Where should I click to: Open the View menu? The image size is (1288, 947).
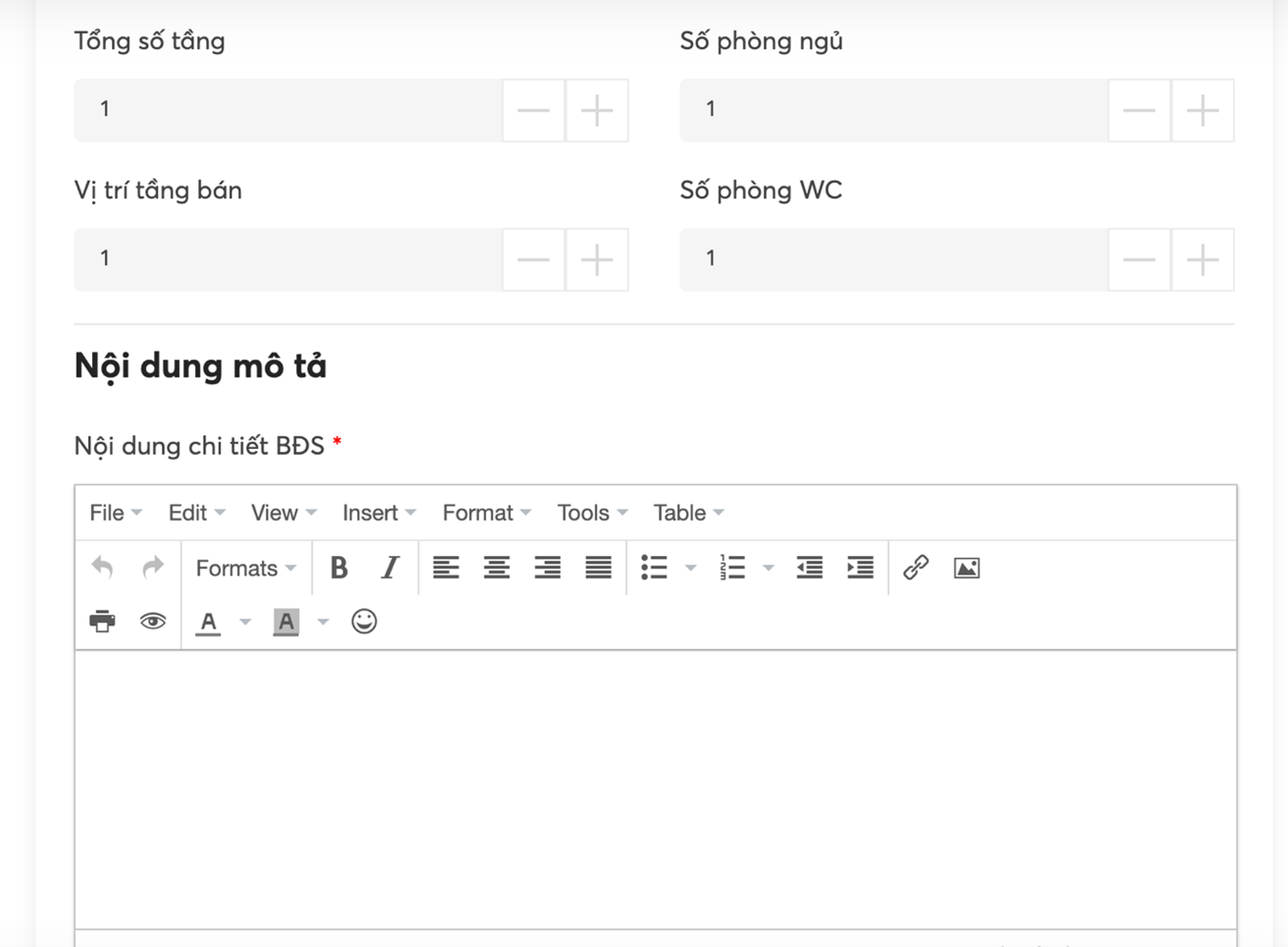[x=283, y=513]
